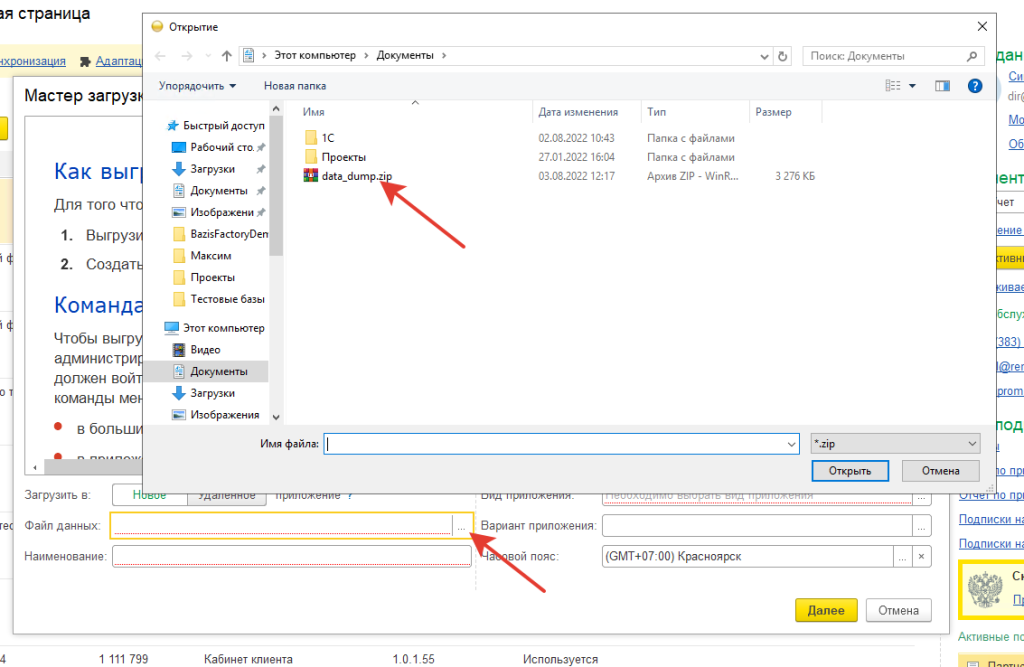Open Рабочий стол in the navigation pane
This screenshot has width=1024, height=667.
(x=218, y=147)
